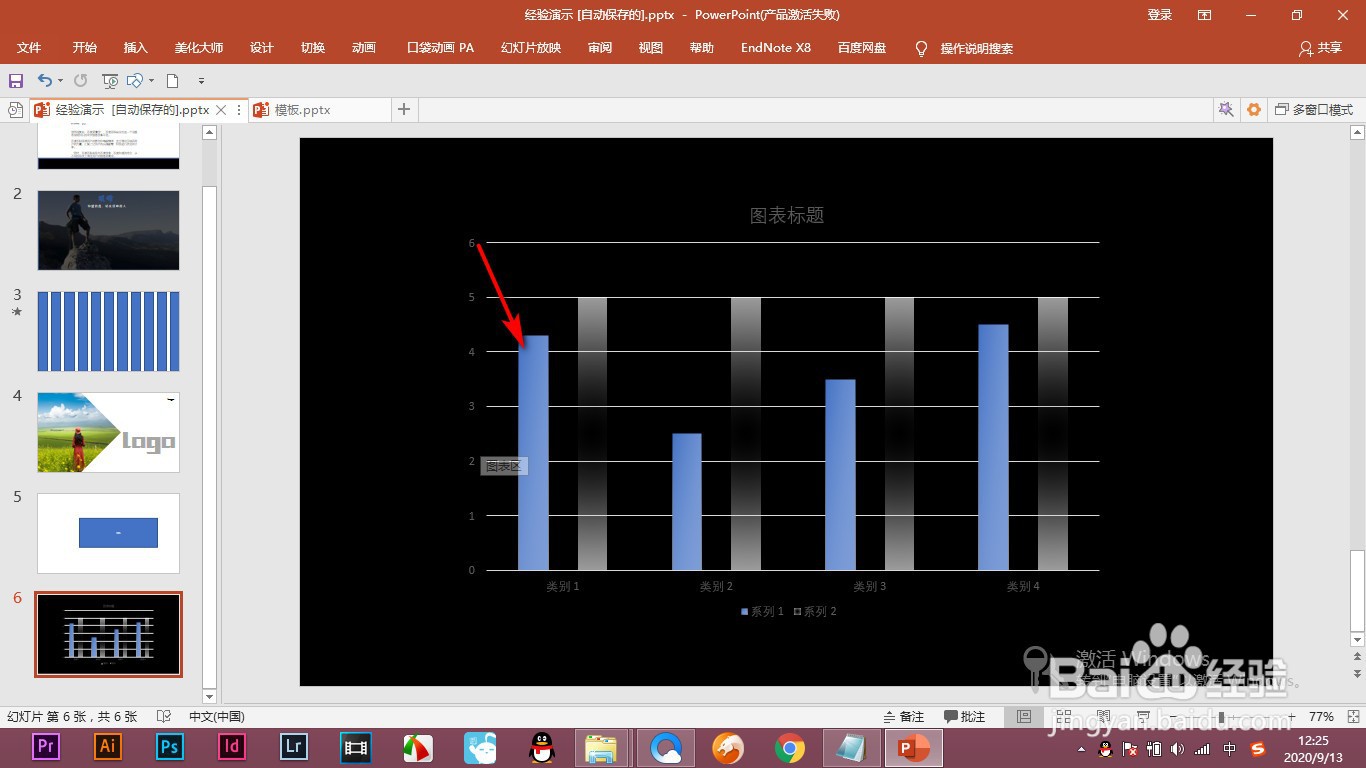Click the shapes icon in quick access toolbar
The height and width of the screenshot is (768, 1366).
pos(134,81)
